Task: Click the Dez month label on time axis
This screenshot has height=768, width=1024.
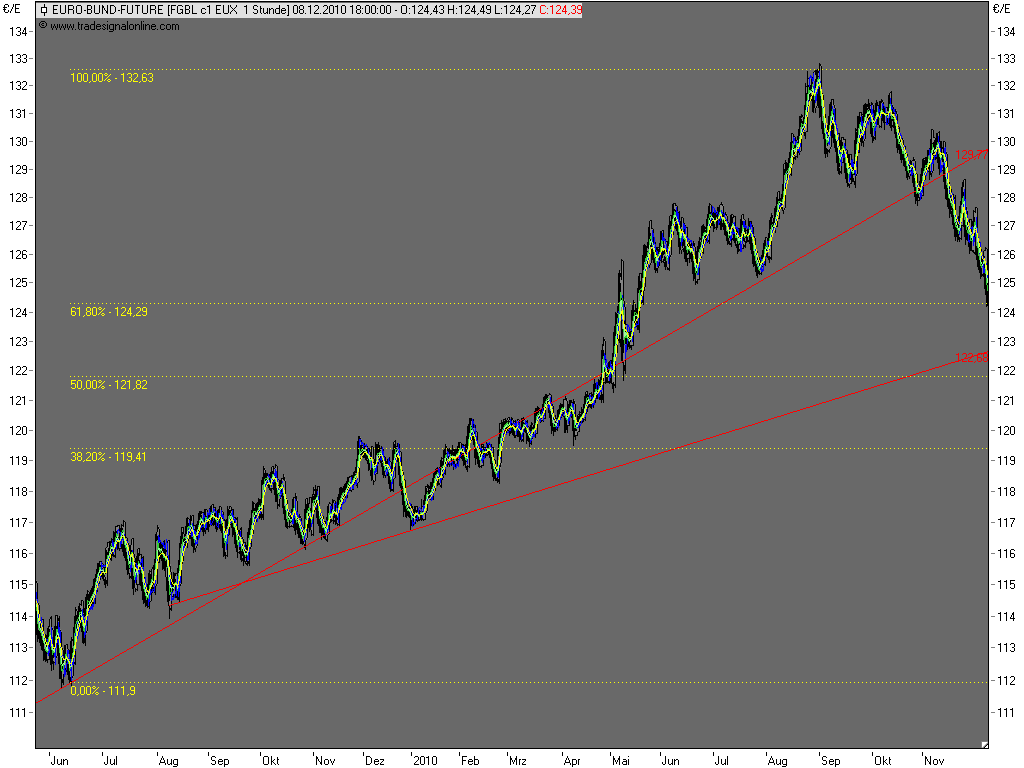Action: tap(375, 760)
